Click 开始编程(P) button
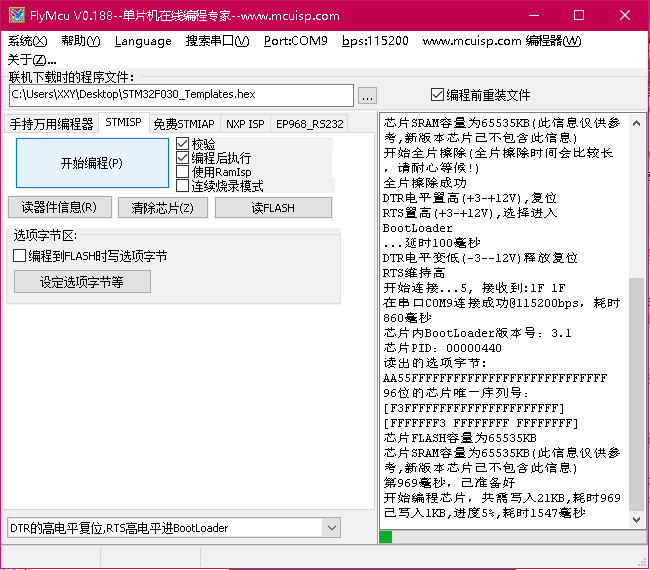650x570 pixels. pos(92,163)
